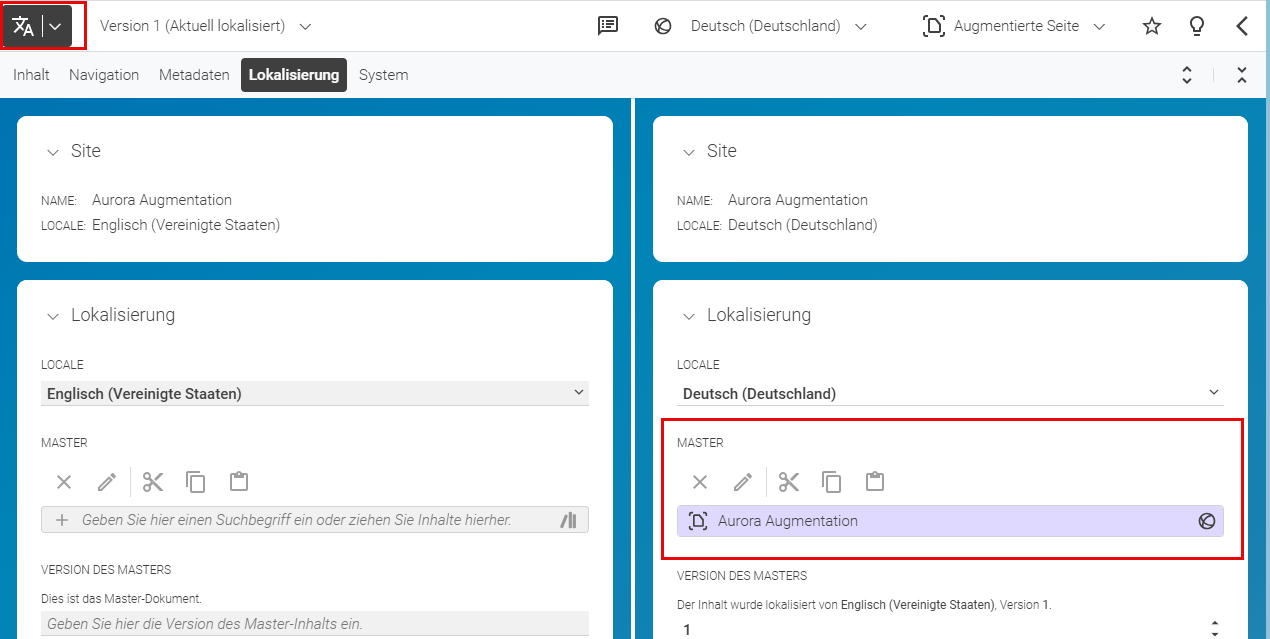Click remove X icon in left Master toolbar
Image resolution: width=1270 pixels, height=639 pixels.
64,482
